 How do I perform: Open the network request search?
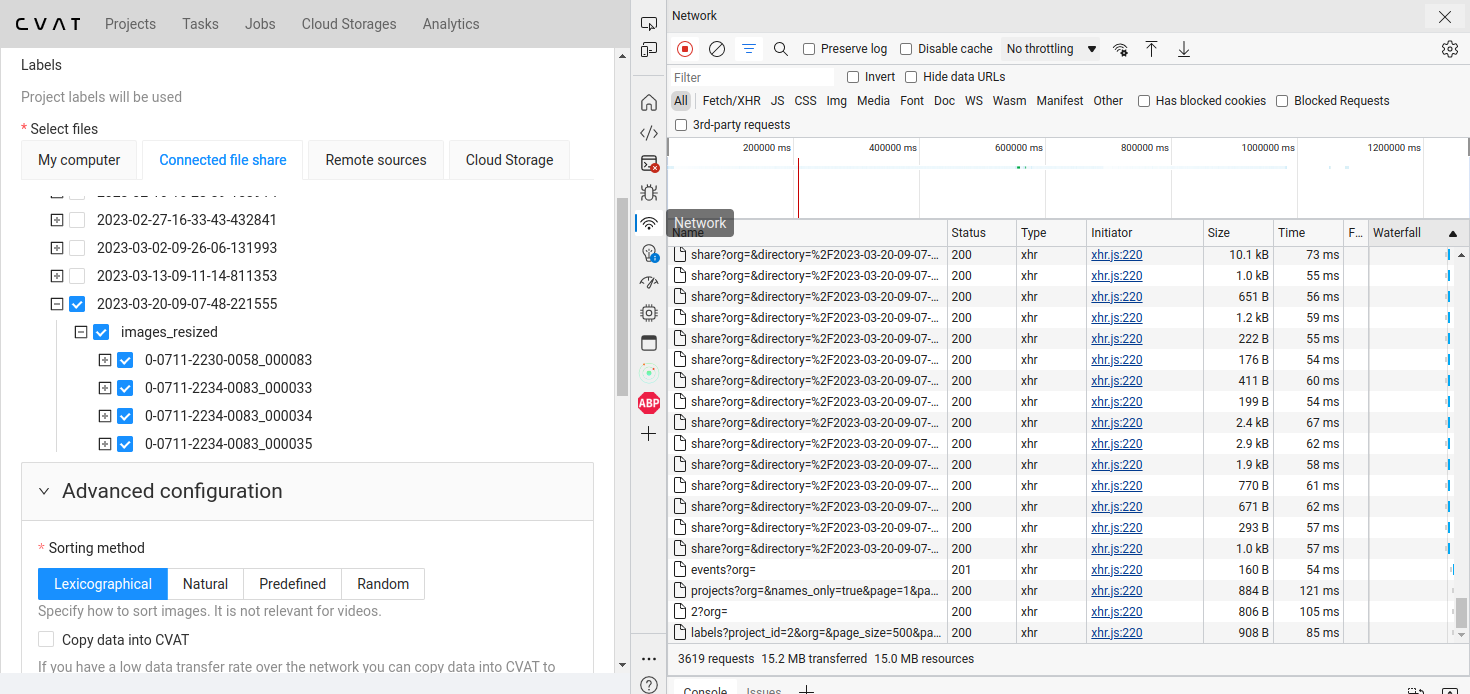[x=780, y=48]
